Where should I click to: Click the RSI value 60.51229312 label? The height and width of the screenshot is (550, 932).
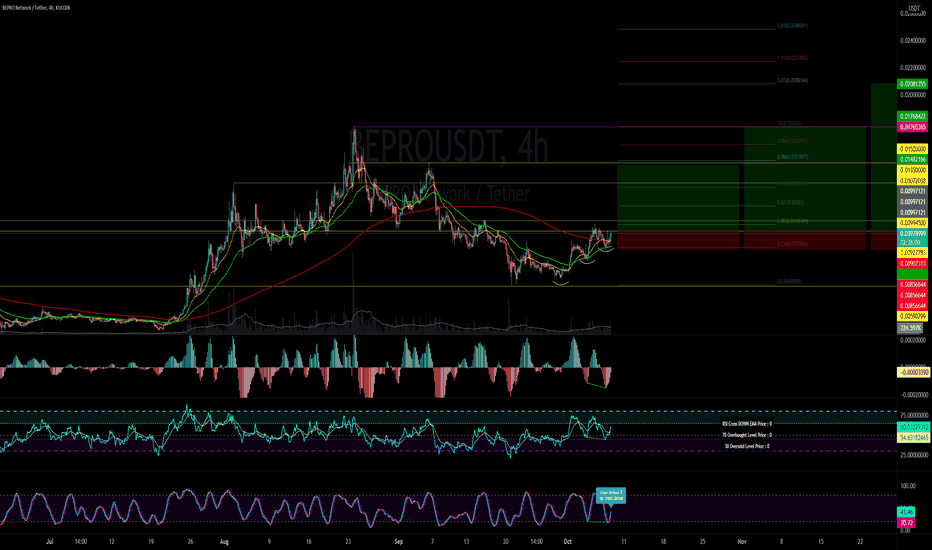914,427
